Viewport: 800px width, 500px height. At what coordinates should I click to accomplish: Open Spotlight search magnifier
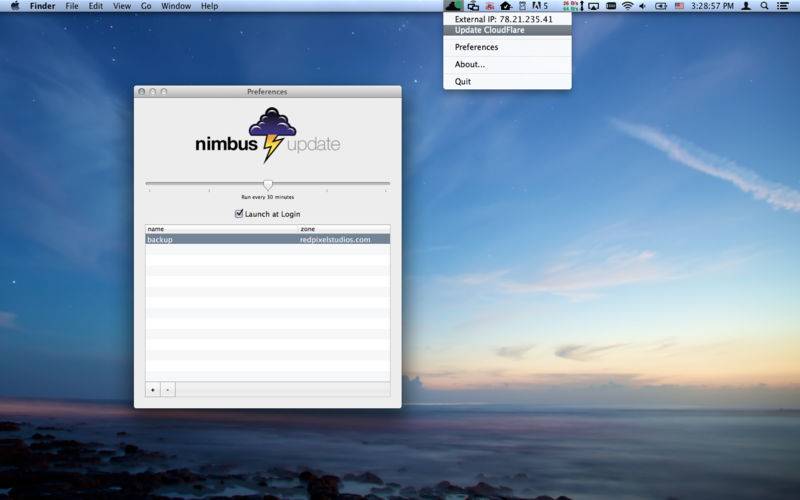764,6
